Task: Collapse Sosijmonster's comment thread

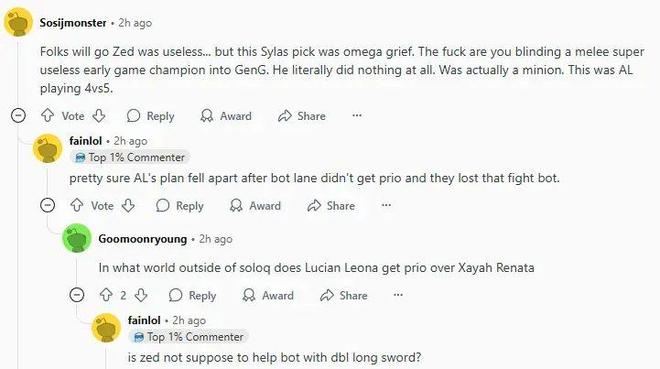Action: (18, 115)
